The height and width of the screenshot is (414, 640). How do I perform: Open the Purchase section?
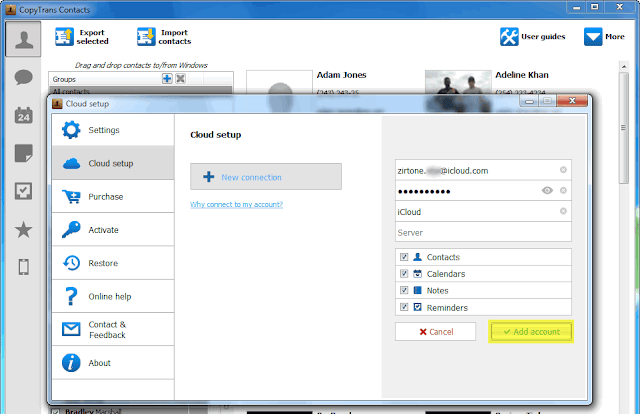(113, 196)
